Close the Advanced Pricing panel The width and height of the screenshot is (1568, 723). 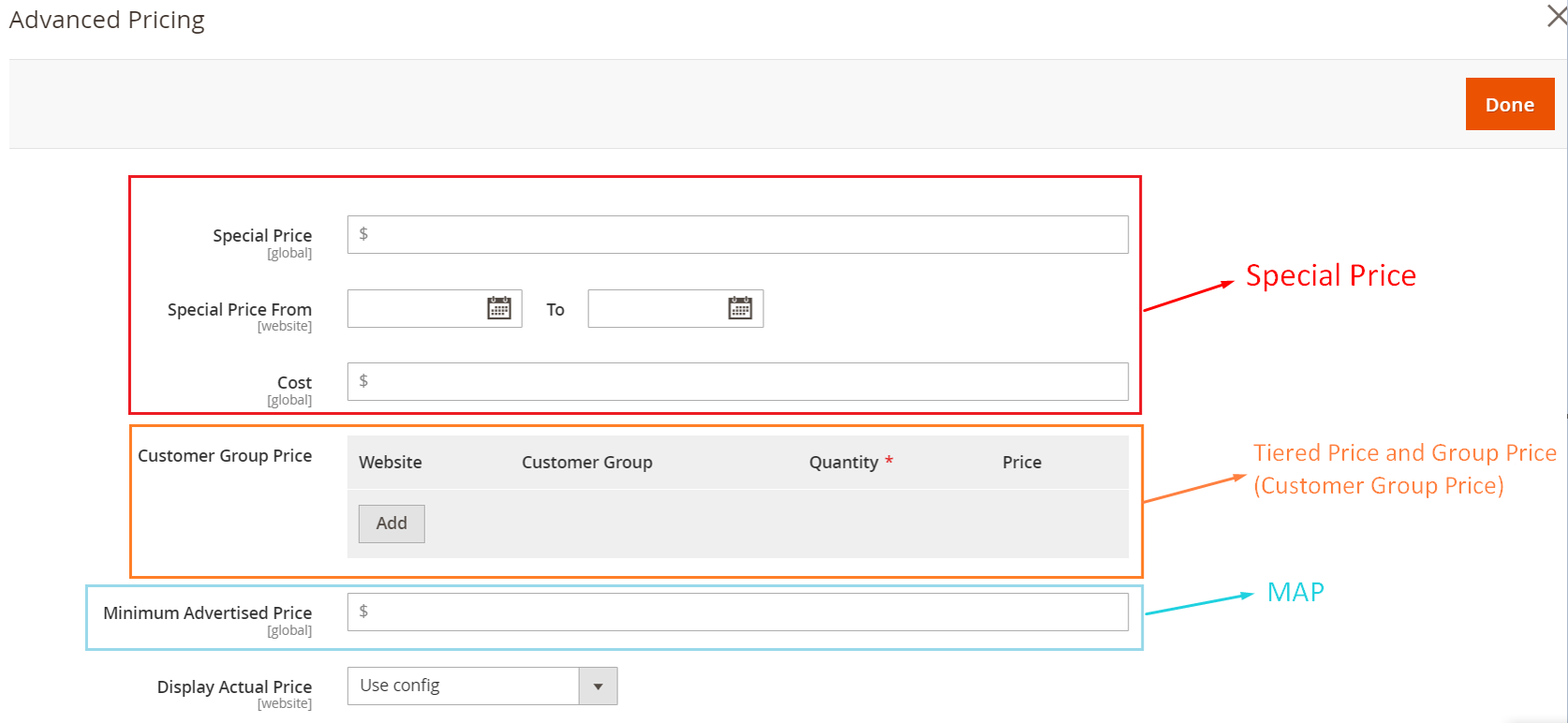(1557, 16)
